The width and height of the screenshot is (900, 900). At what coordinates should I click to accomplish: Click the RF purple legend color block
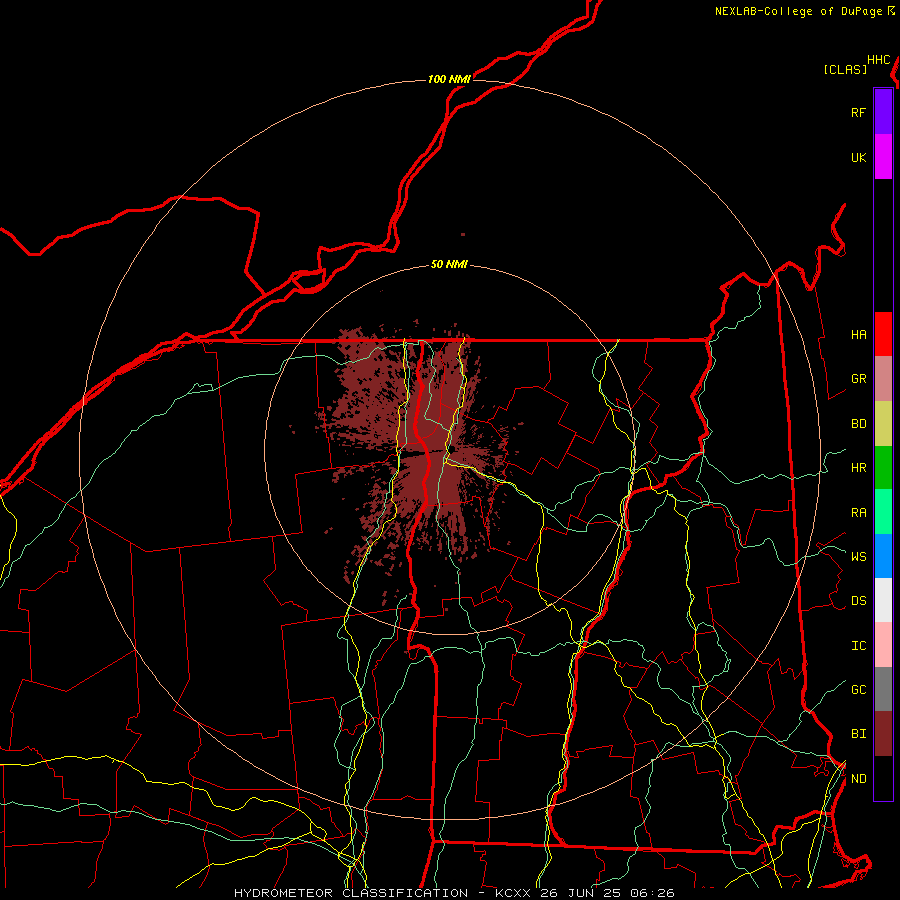tap(883, 112)
